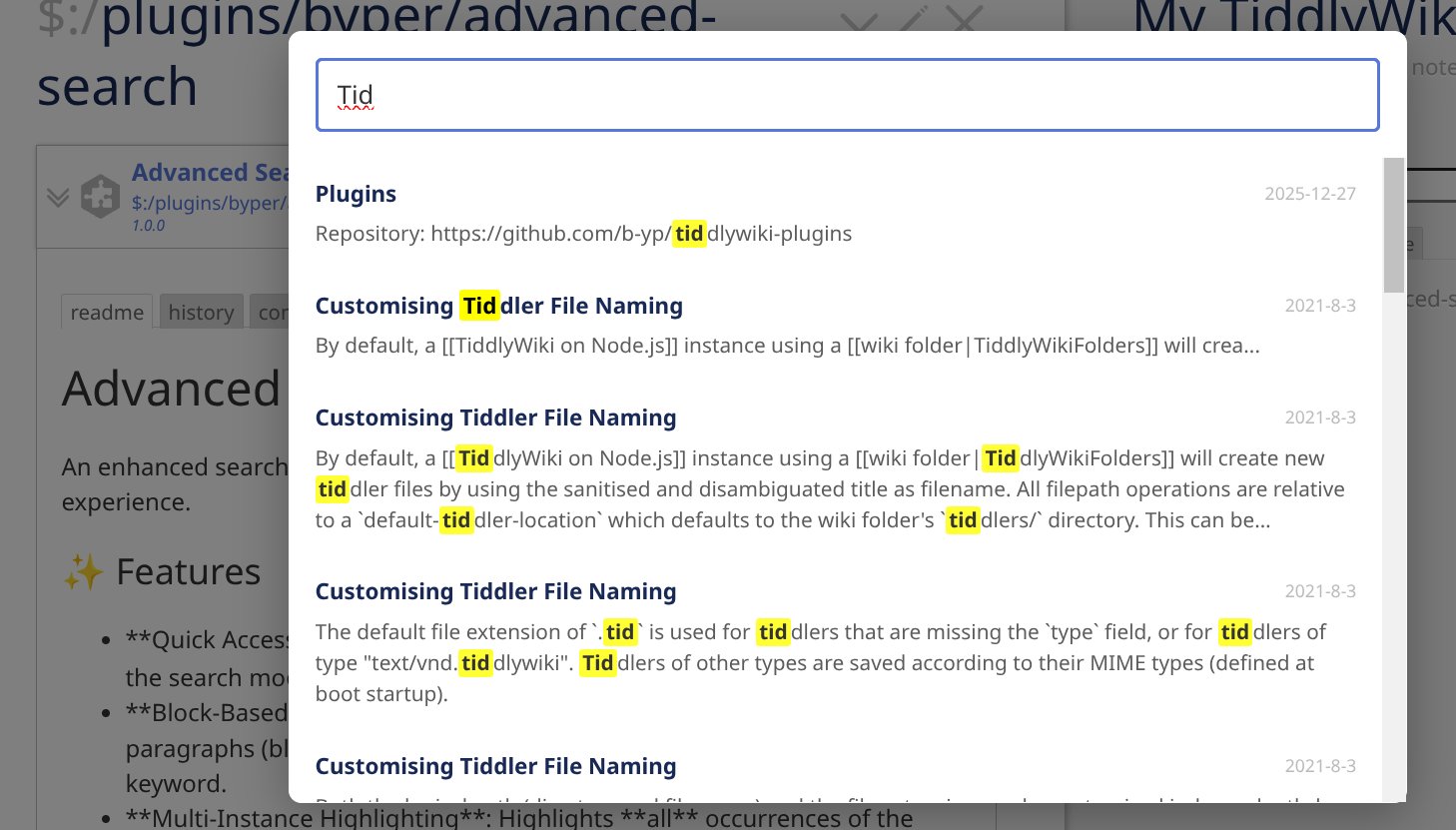Click the search input containing 'Tid'
The width and height of the screenshot is (1456, 830).
[847, 95]
